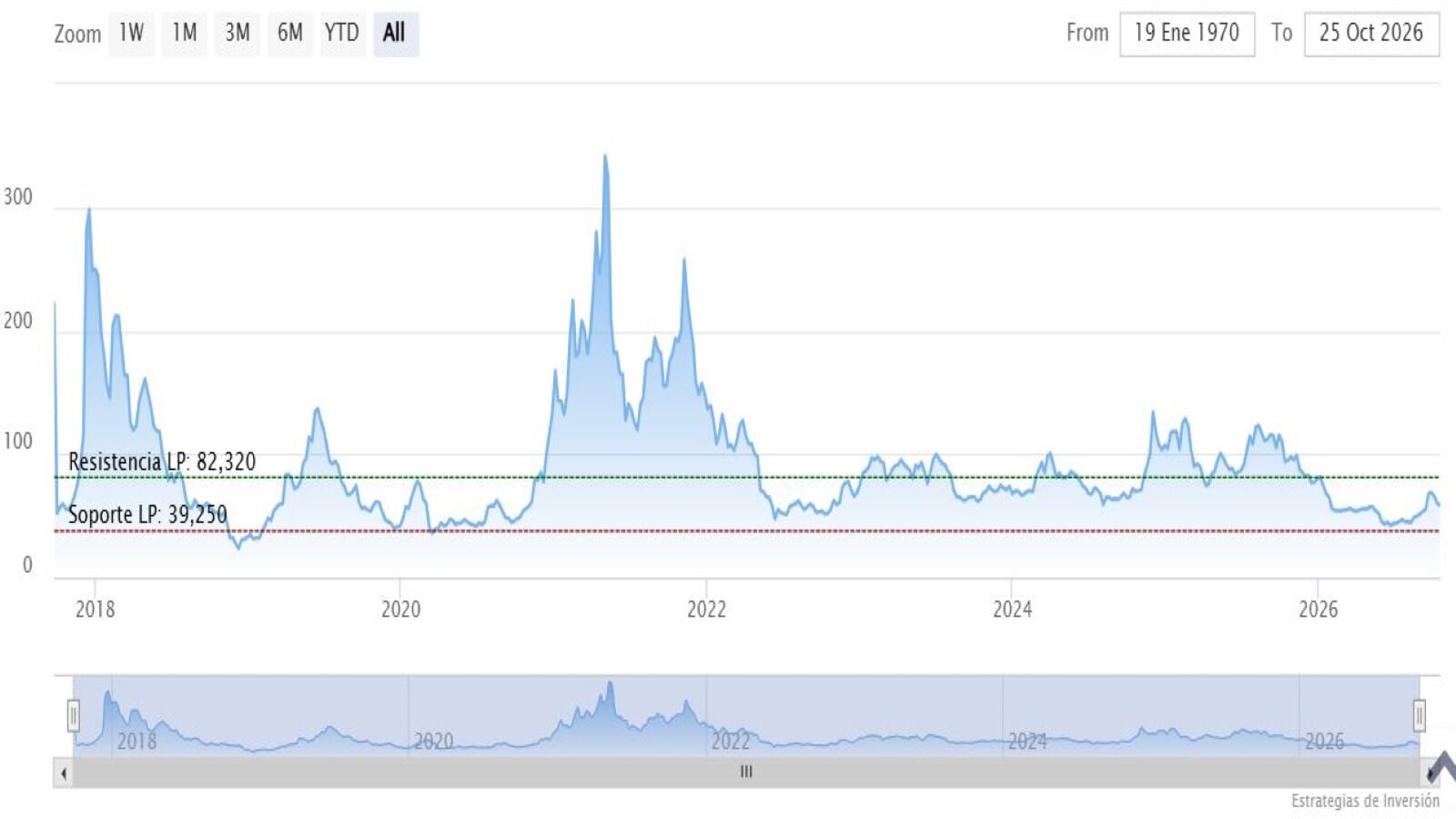This screenshot has height=819, width=1456.
Task: Select the 6M zoom range
Action: point(289,34)
